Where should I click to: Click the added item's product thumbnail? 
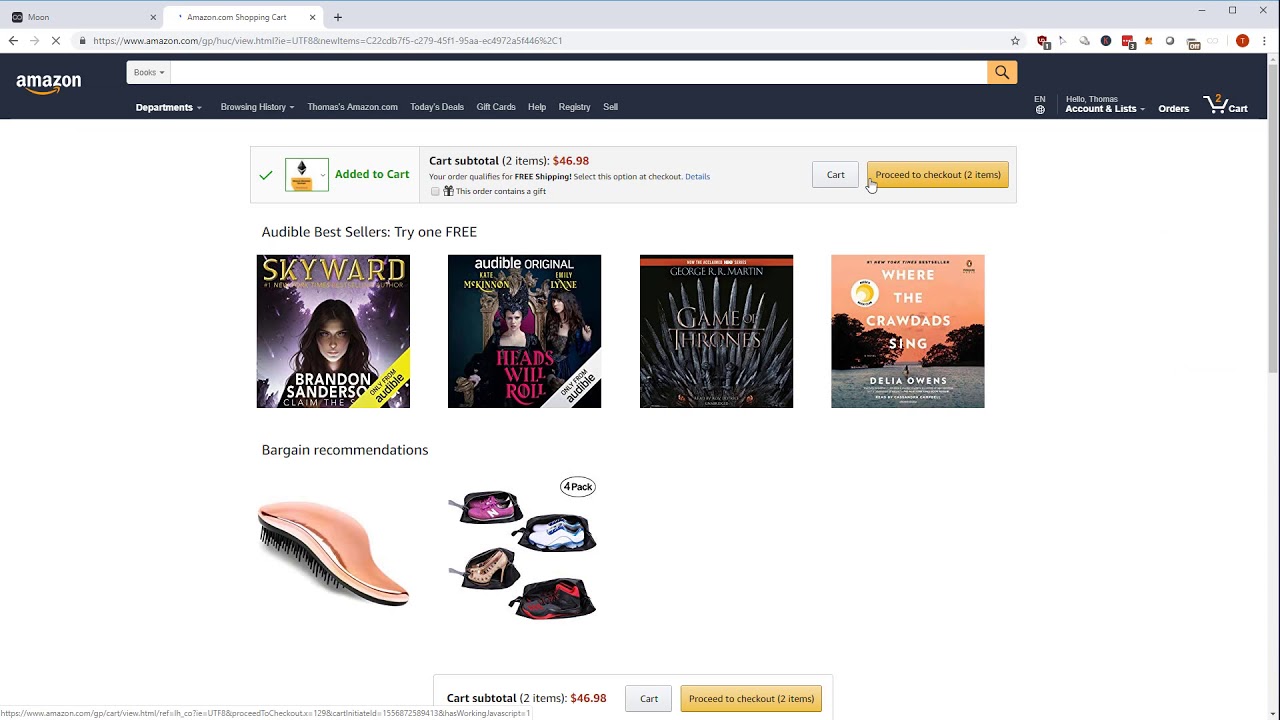point(307,175)
